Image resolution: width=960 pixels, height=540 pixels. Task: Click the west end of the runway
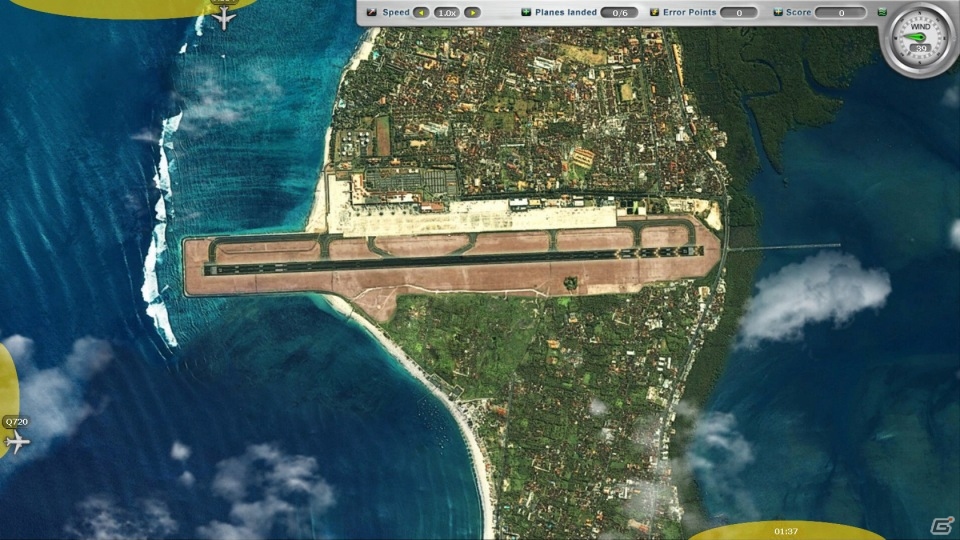tap(211, 269)
